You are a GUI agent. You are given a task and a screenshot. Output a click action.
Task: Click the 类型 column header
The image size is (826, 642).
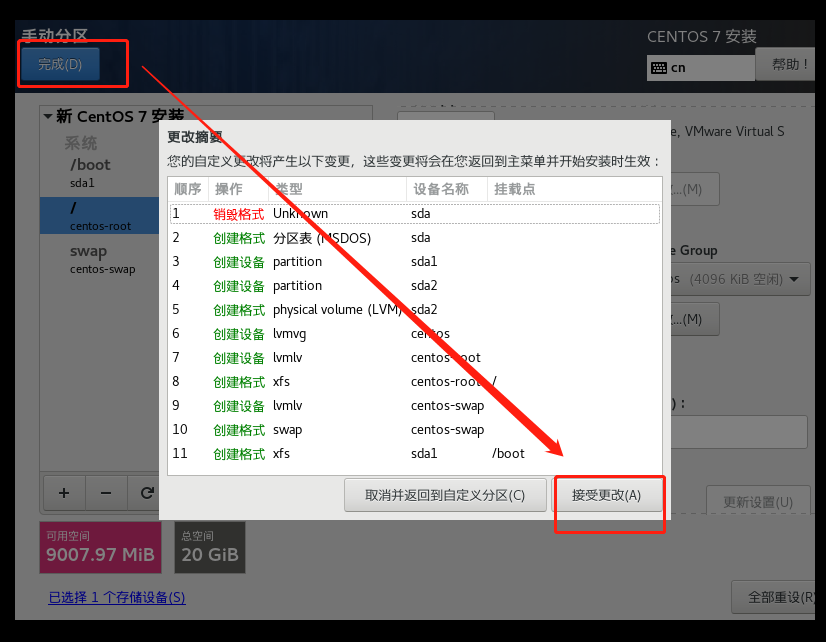pos(338,189)
